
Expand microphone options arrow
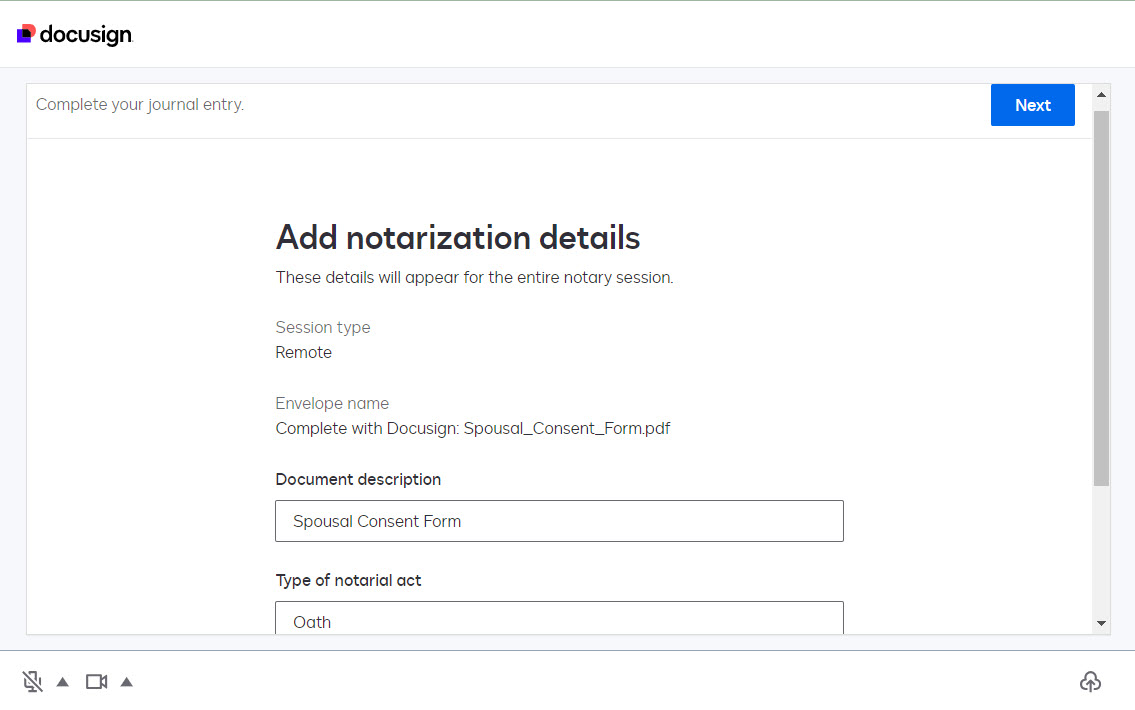(63, 682)
